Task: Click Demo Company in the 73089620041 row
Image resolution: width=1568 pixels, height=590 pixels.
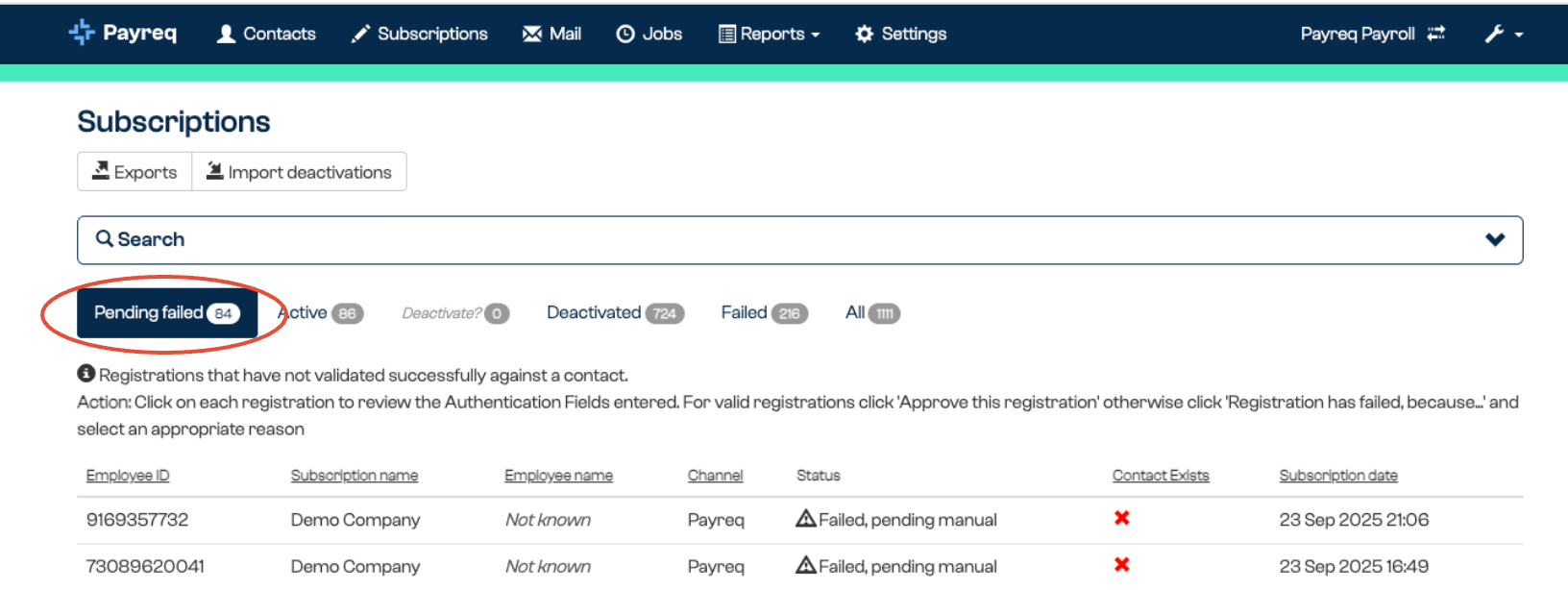Action: click(355, 567)
